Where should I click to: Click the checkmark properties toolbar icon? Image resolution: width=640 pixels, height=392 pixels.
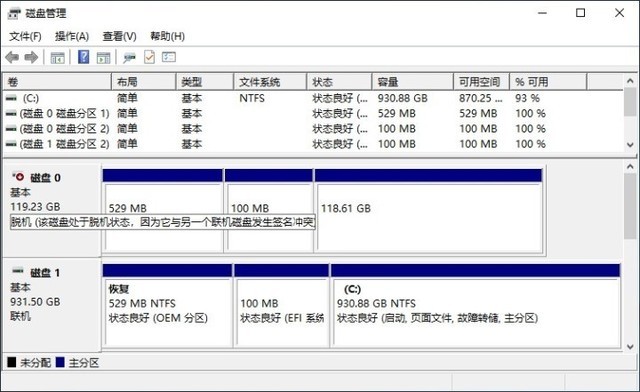pyautogui.click(x=149, y=57)
